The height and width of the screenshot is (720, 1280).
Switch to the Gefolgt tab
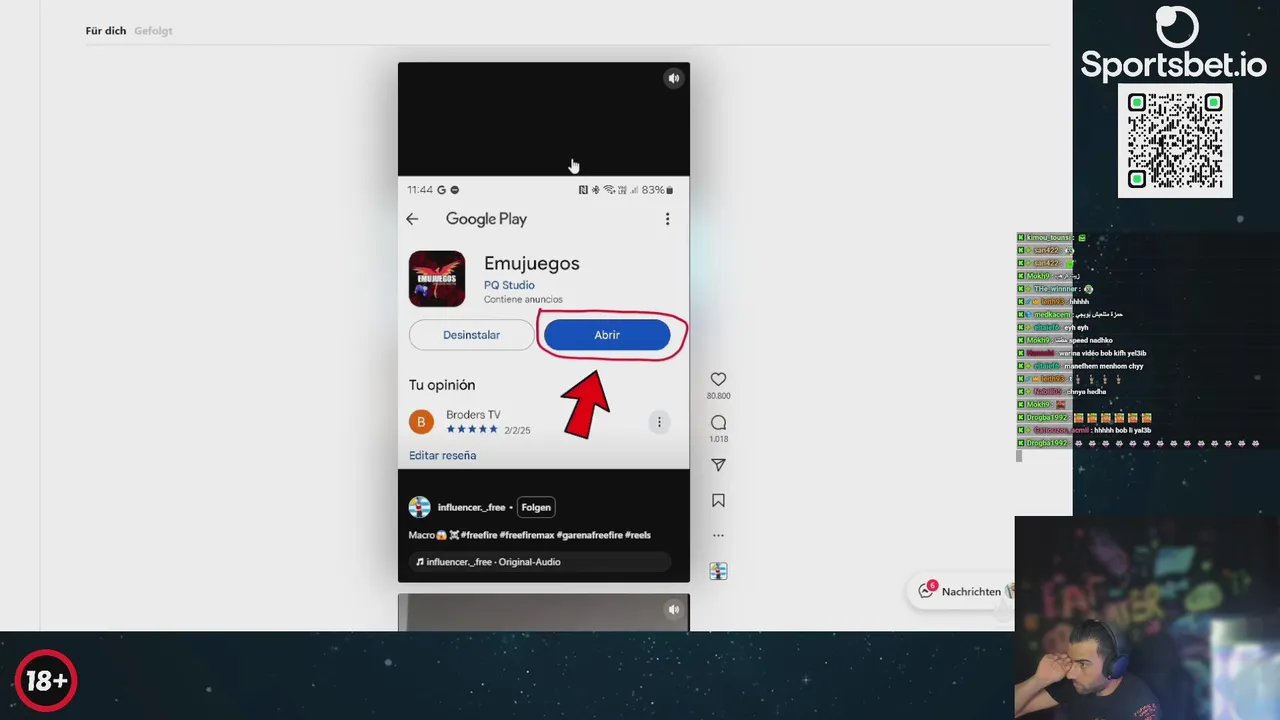click(x=153, y=31)
